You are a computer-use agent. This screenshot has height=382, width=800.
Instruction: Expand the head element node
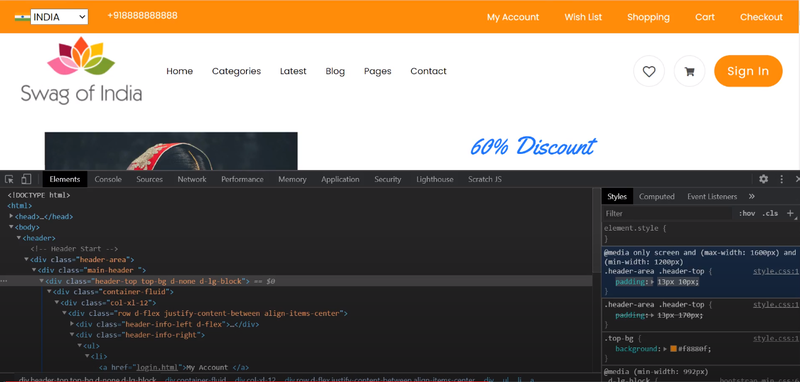[11, 216]
